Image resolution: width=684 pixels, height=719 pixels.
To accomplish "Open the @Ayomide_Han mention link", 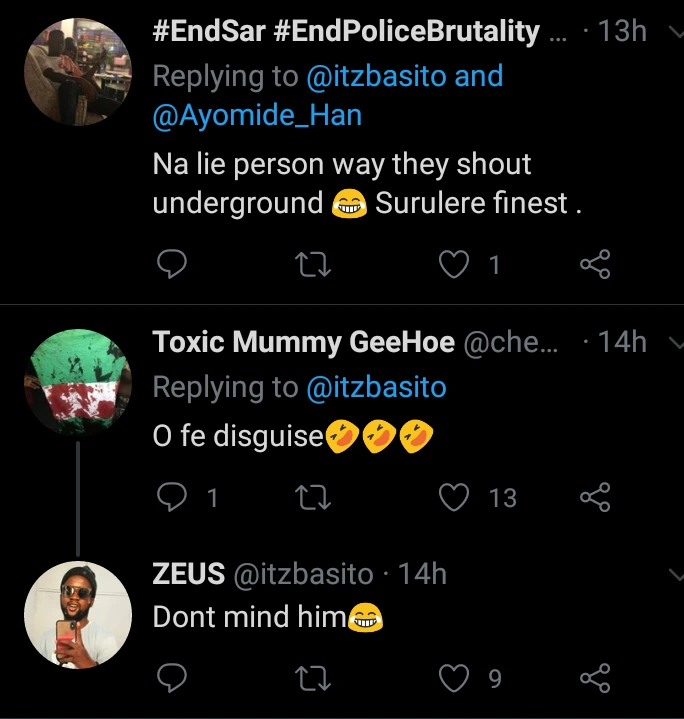I will [257, 116].
